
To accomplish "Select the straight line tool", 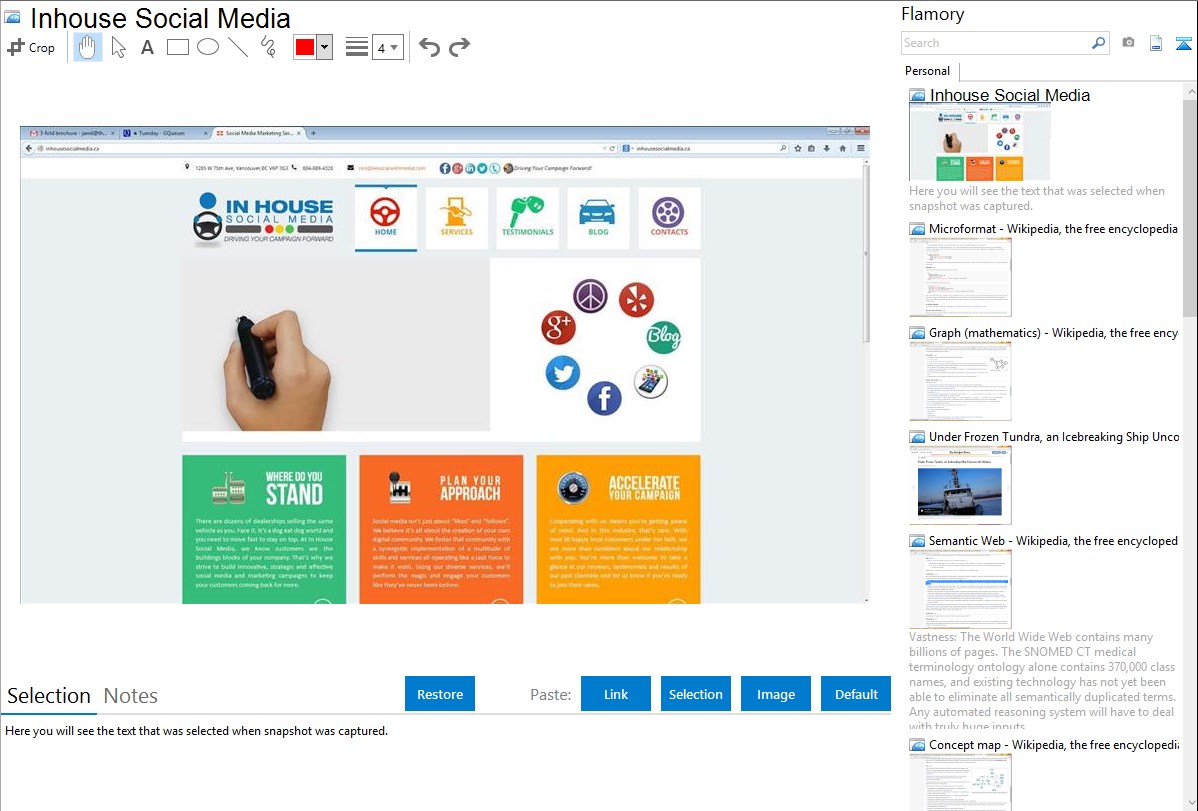I will 238,47.
